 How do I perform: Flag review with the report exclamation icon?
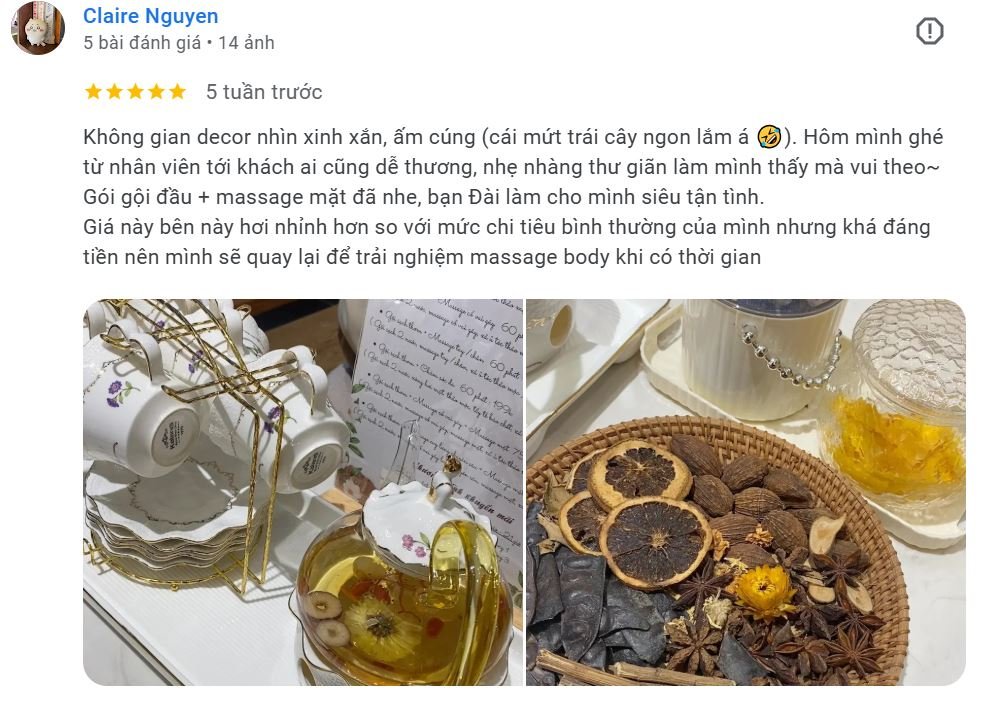coord(929,31)
